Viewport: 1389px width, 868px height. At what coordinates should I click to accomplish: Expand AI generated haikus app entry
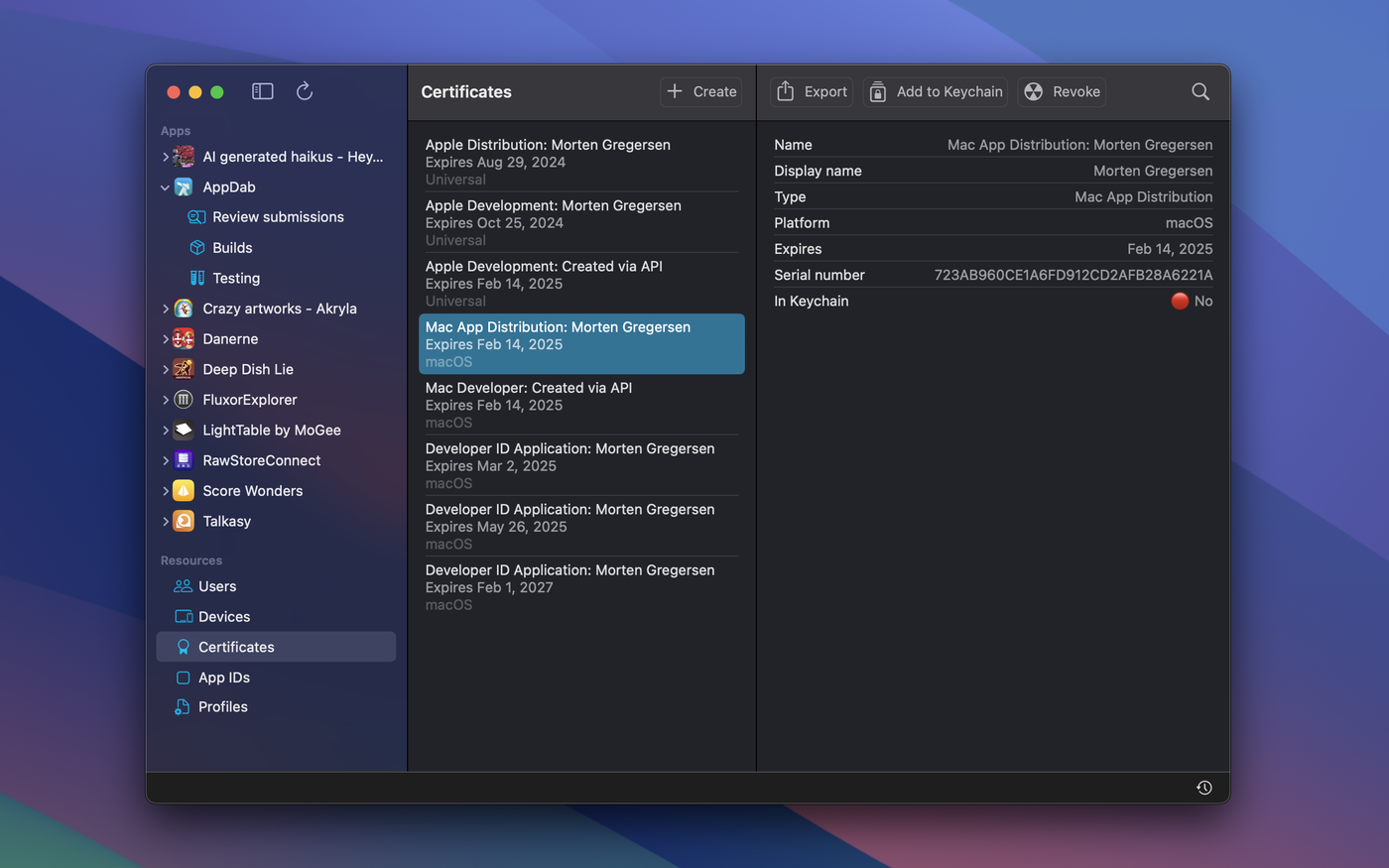[165, 157]
